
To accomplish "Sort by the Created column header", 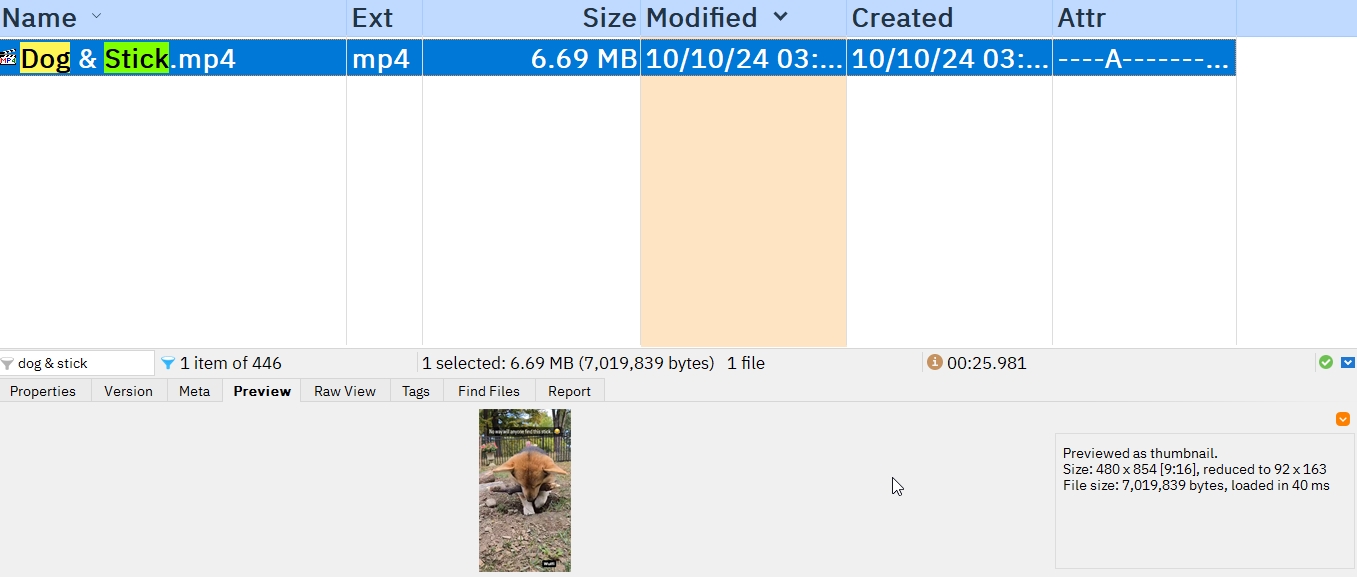I will (902, 18).
